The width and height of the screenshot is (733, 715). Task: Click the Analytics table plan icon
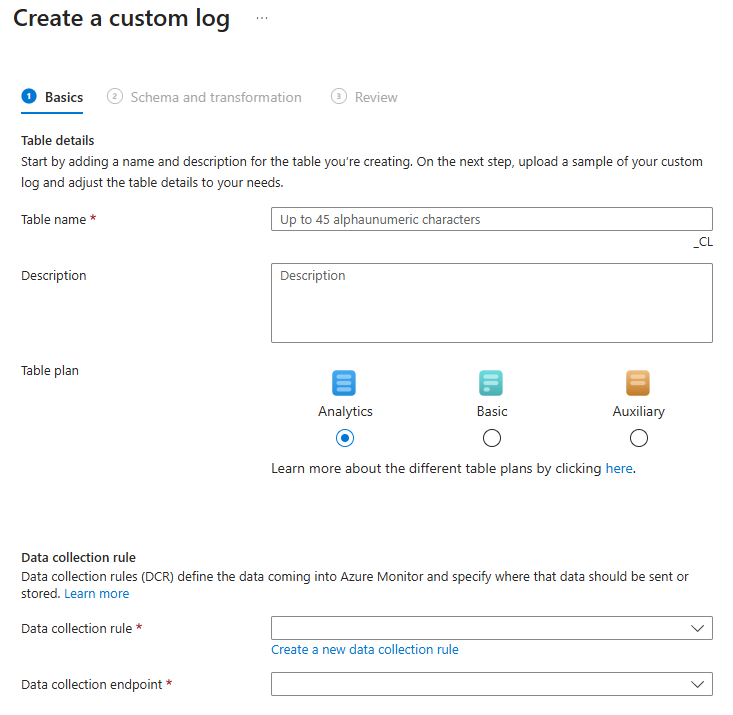pyautogui.click(x=344, y=383)
